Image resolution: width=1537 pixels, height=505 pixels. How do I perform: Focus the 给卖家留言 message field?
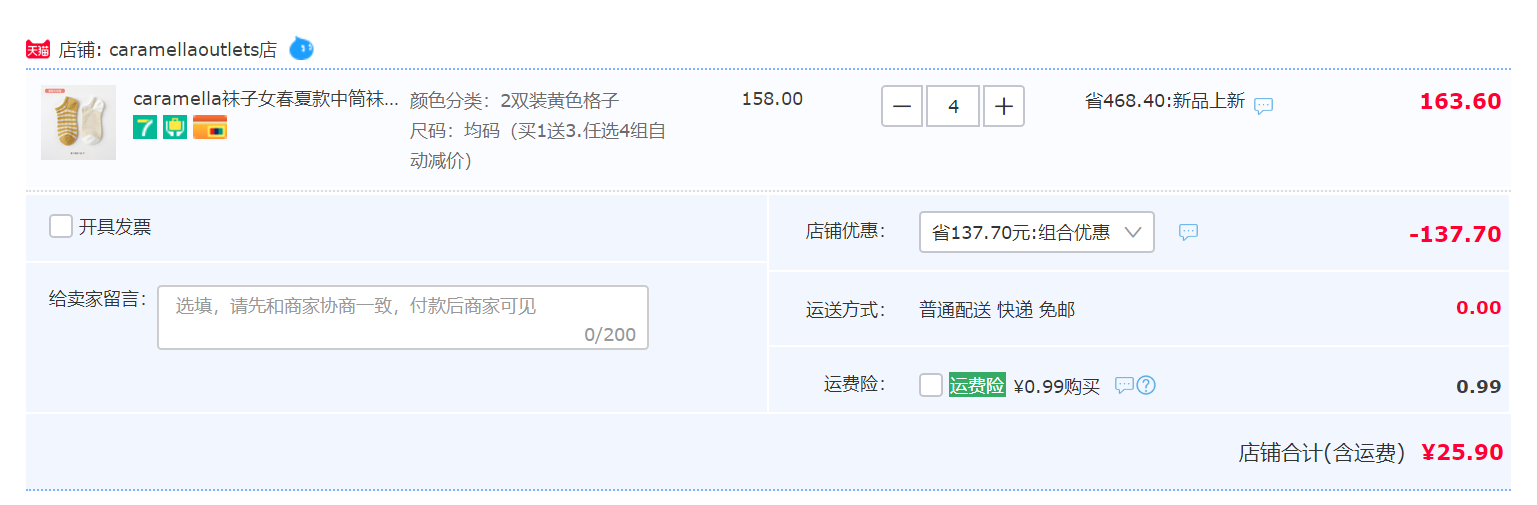click(x=403, y=318)
